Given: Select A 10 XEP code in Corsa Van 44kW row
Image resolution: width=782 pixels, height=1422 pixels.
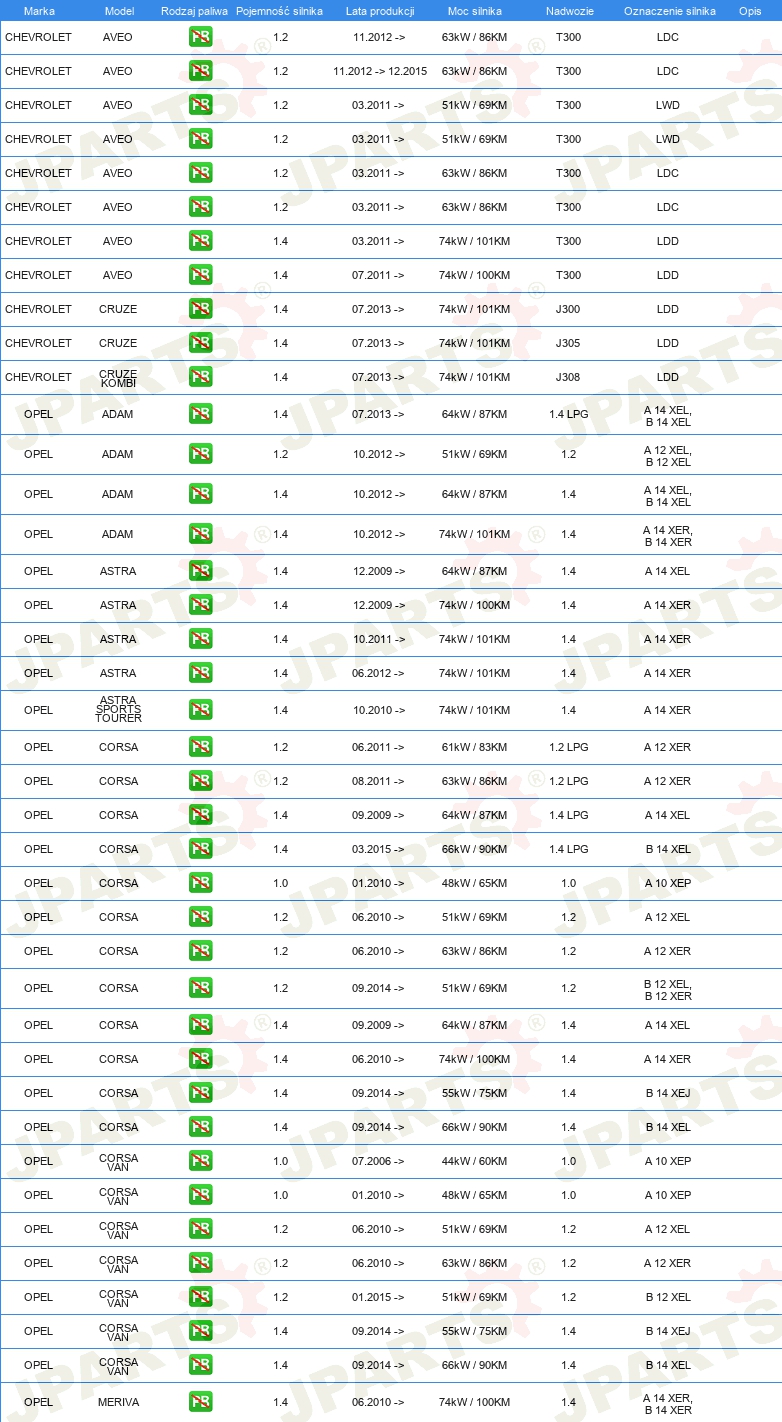Looking at the screenshot, I should (667, 1161).
